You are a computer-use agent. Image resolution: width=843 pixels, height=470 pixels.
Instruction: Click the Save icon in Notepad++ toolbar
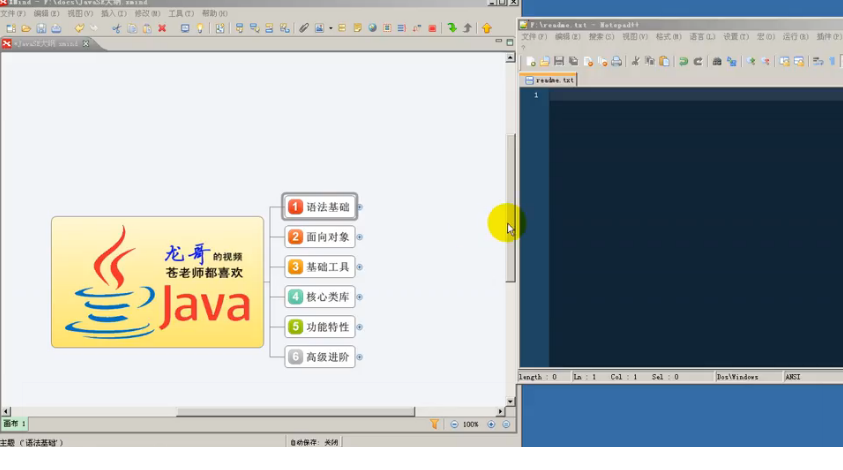pos(559,61)
